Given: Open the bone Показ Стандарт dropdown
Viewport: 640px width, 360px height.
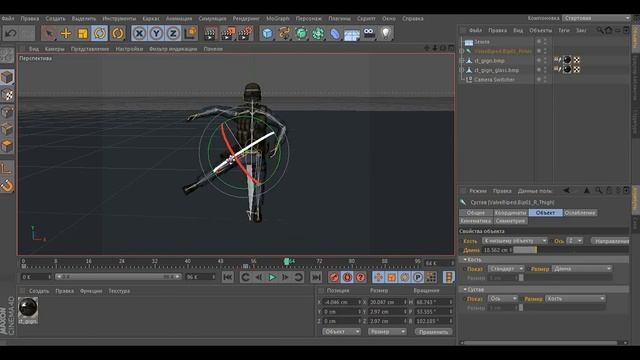Looking at the screenshot, I should coord(506,269).
